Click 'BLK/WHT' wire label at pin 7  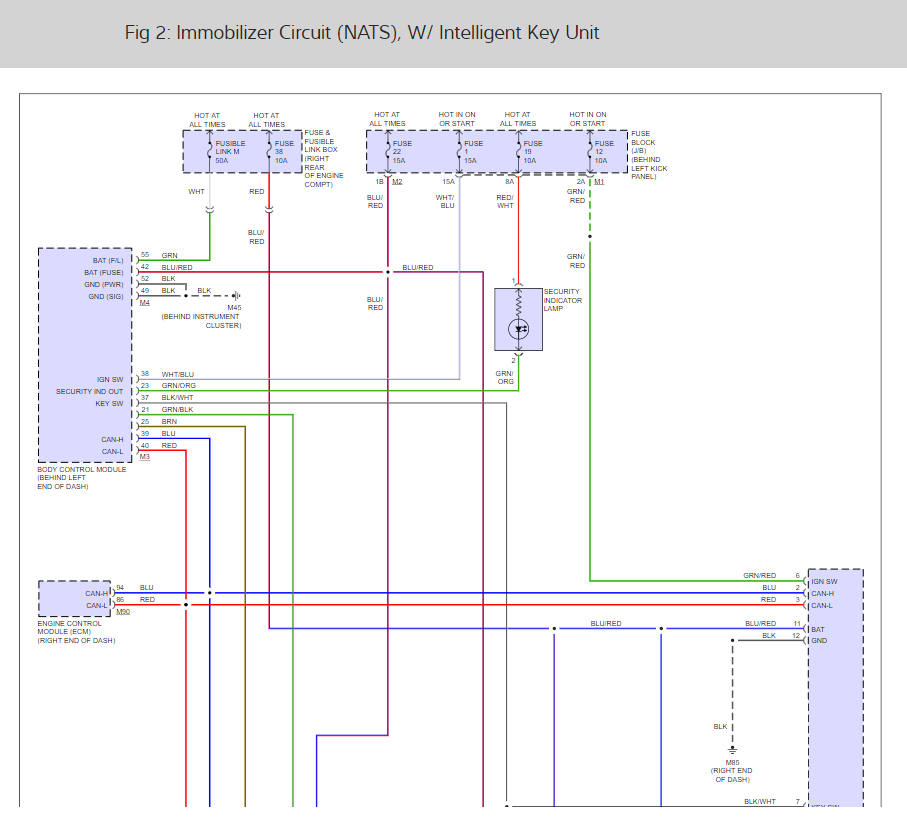[759, 801]
